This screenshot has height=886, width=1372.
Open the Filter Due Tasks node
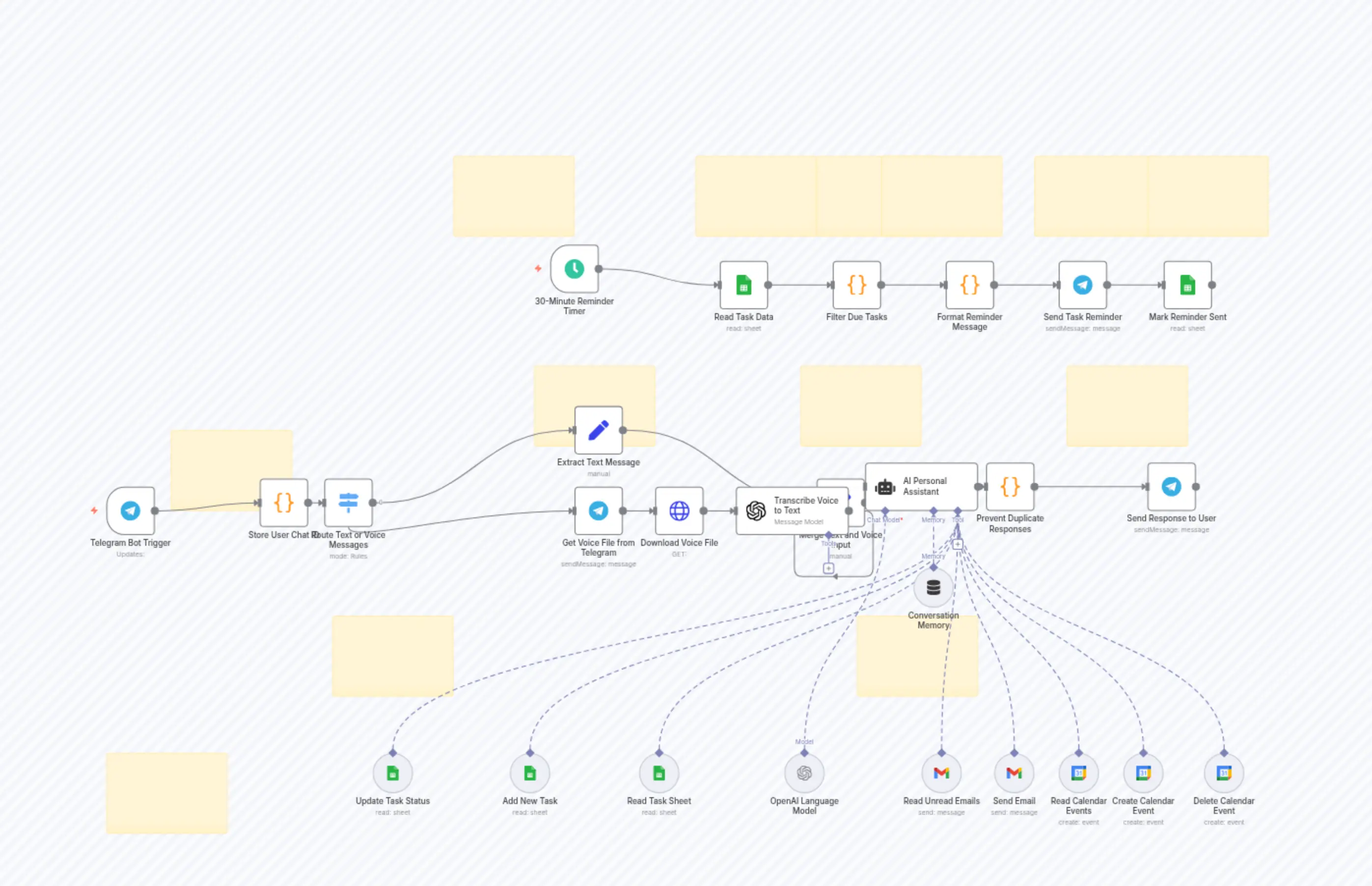[x=856, y=284]
